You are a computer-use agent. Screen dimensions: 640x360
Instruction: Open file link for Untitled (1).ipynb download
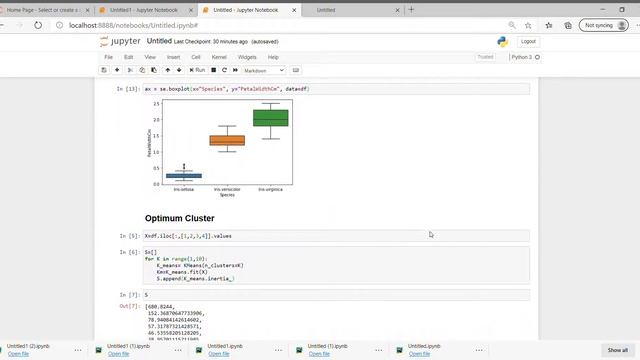pos(319,354)
